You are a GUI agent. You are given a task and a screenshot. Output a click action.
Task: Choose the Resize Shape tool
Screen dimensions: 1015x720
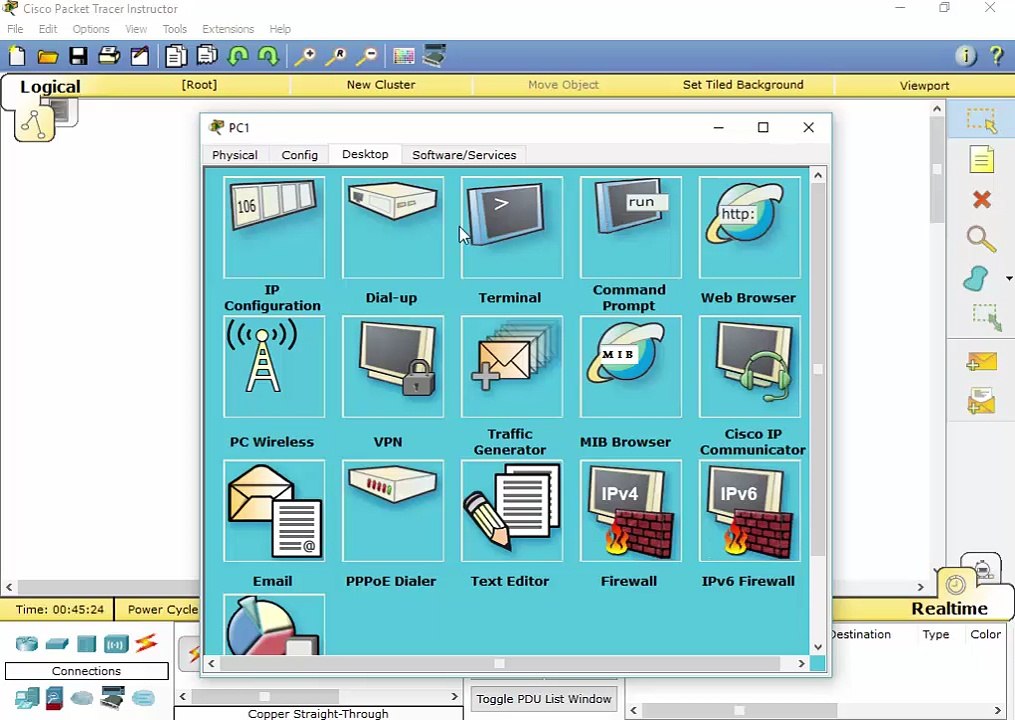987,317
